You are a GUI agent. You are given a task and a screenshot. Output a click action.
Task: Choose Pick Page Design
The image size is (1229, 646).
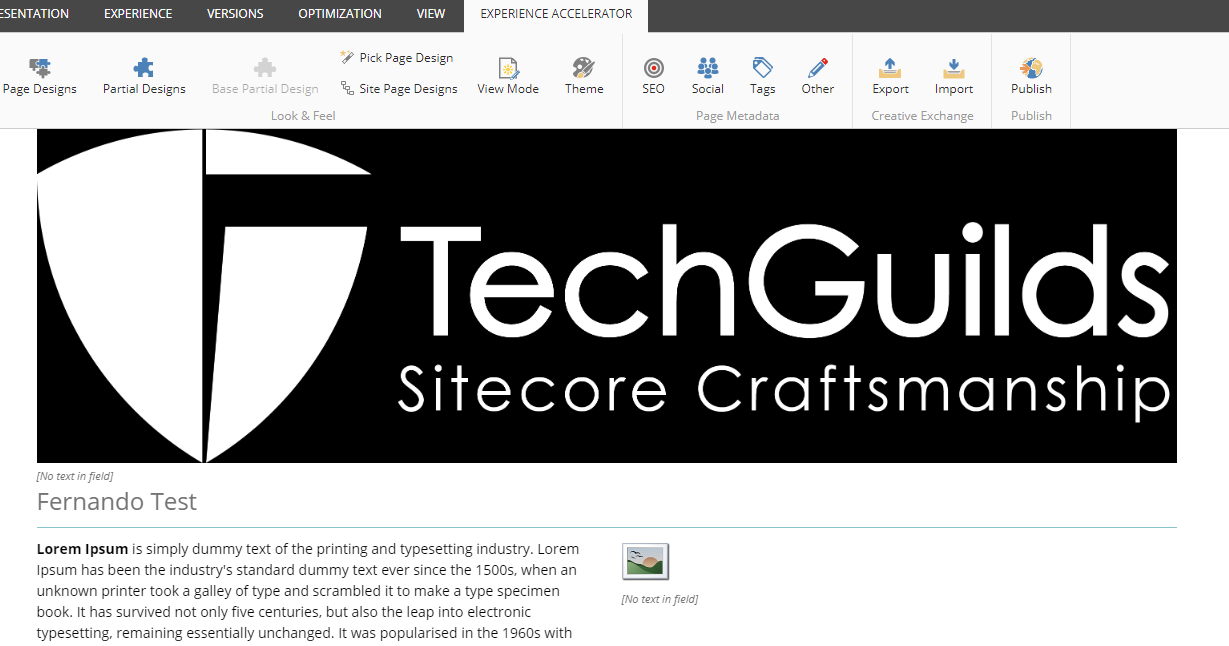[x=396, y=58]
